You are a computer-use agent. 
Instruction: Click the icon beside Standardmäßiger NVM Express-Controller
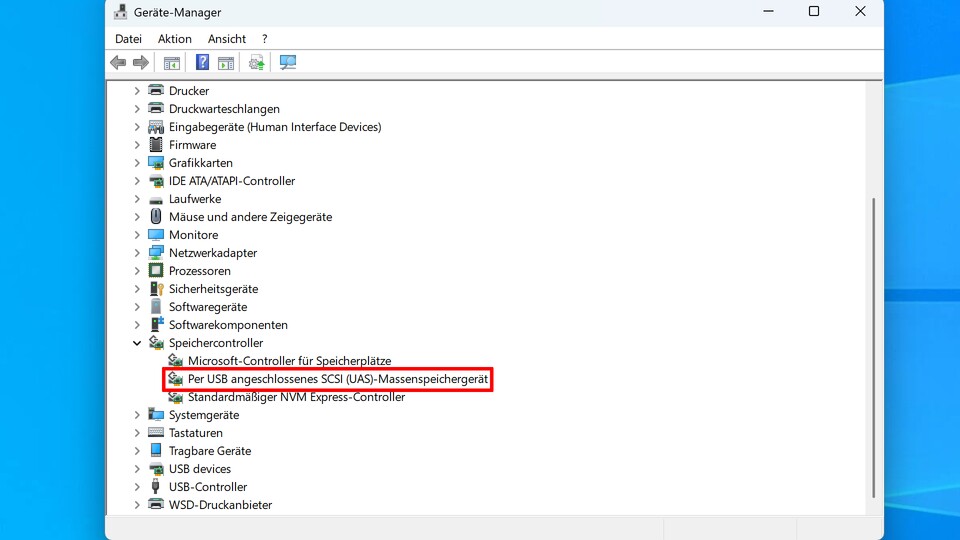(175, 397)
